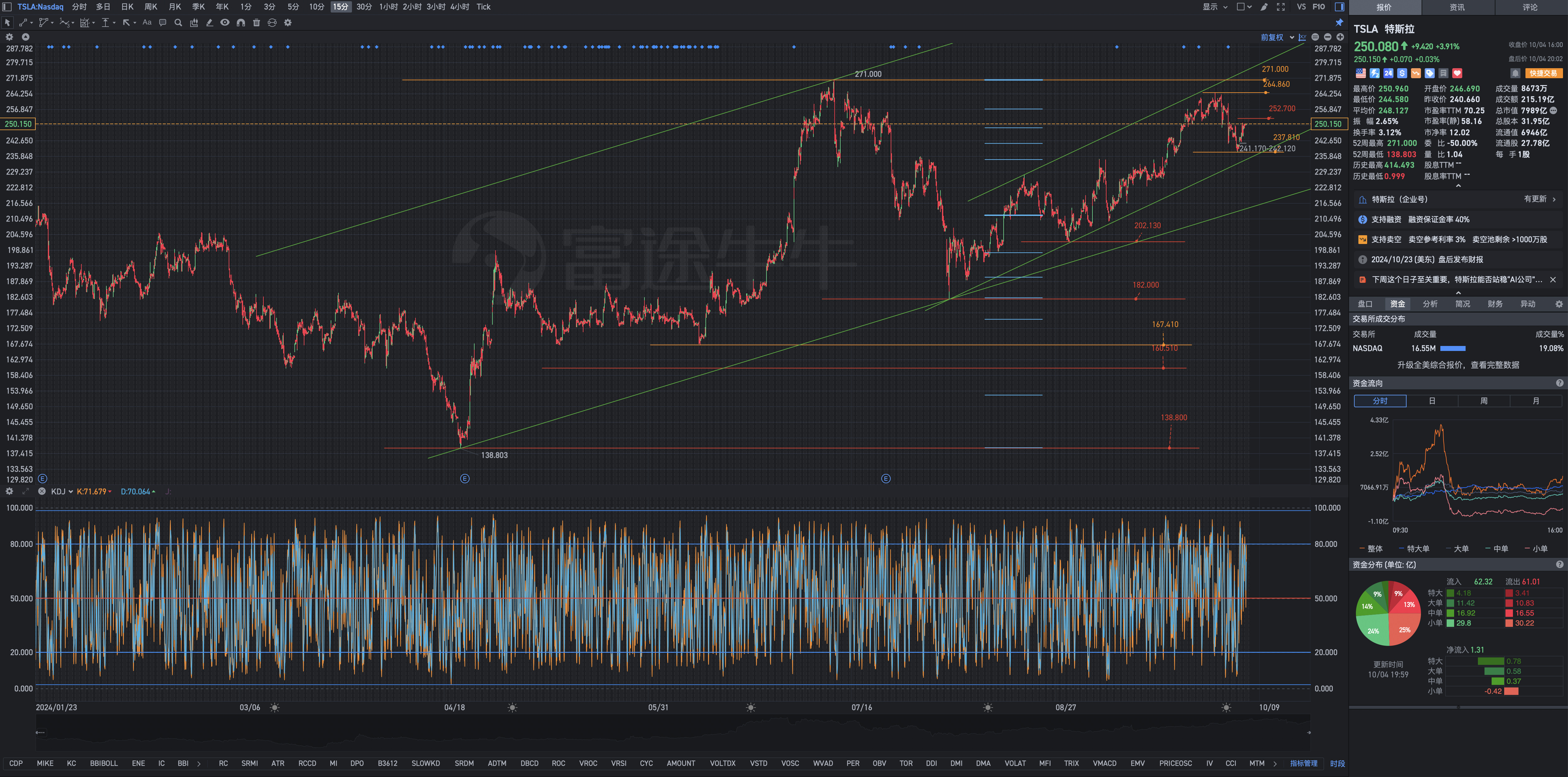Viewport: 1568px width, 777px height.
Task: Switch to 日K daily candlestick period
Action: coord(127,7)
